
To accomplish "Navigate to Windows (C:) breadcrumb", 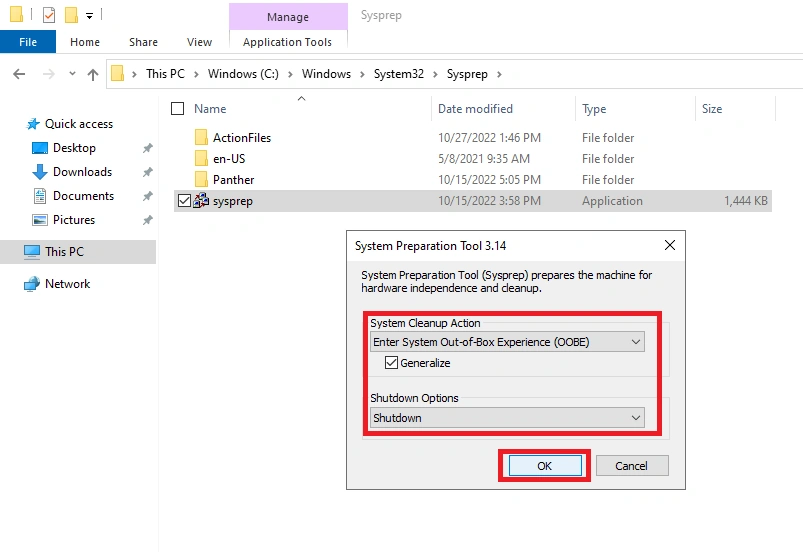I will coord(243,74).
